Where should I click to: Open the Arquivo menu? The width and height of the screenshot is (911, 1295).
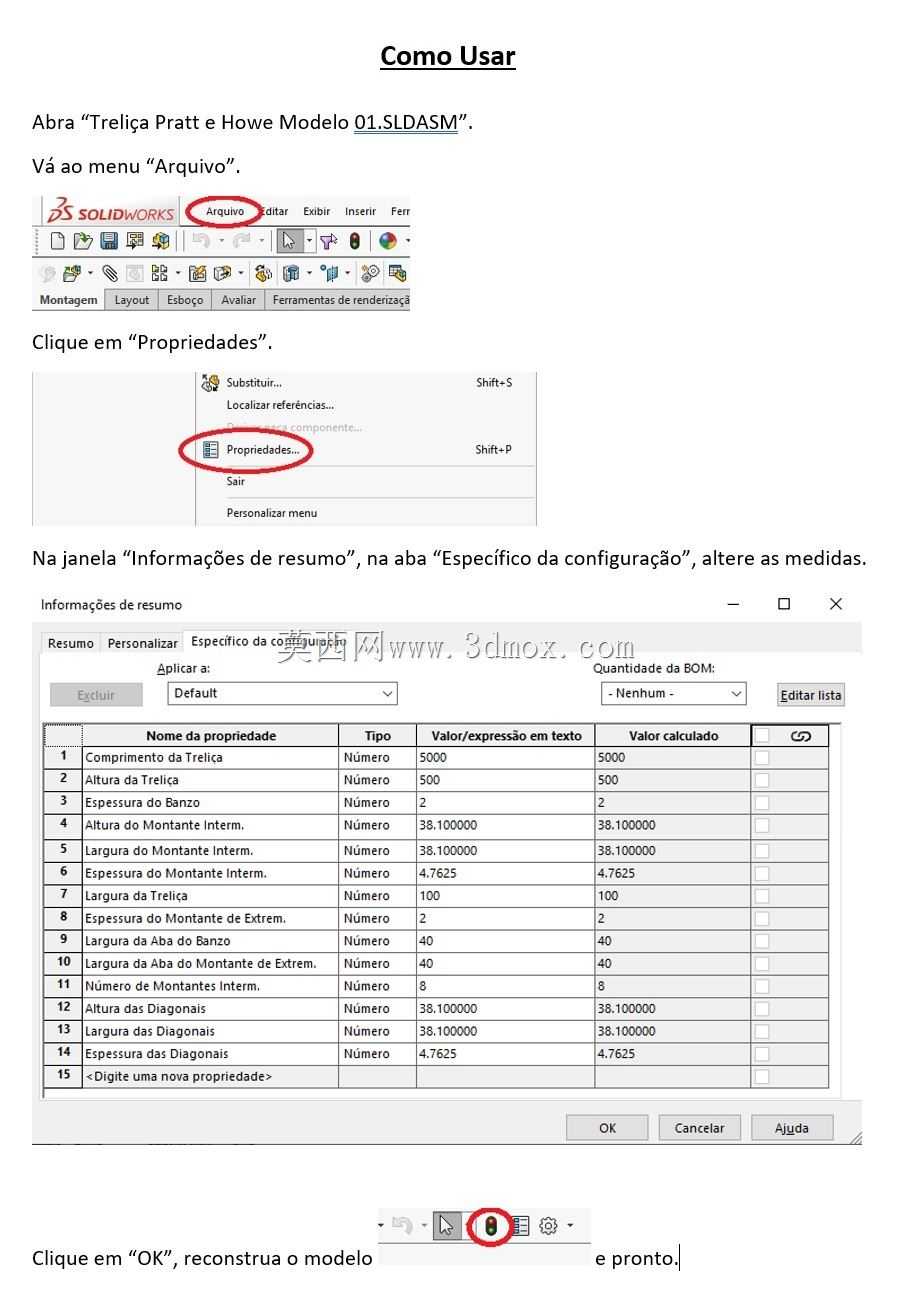225,212
